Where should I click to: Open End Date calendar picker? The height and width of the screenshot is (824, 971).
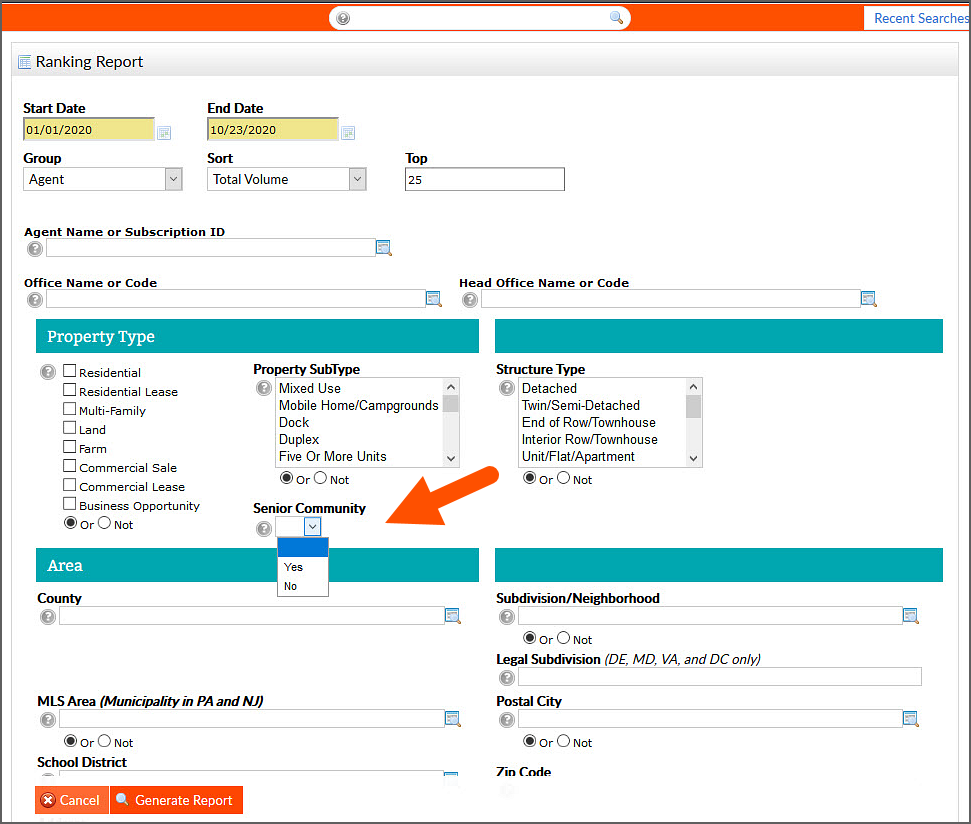[x=348, y=132]
